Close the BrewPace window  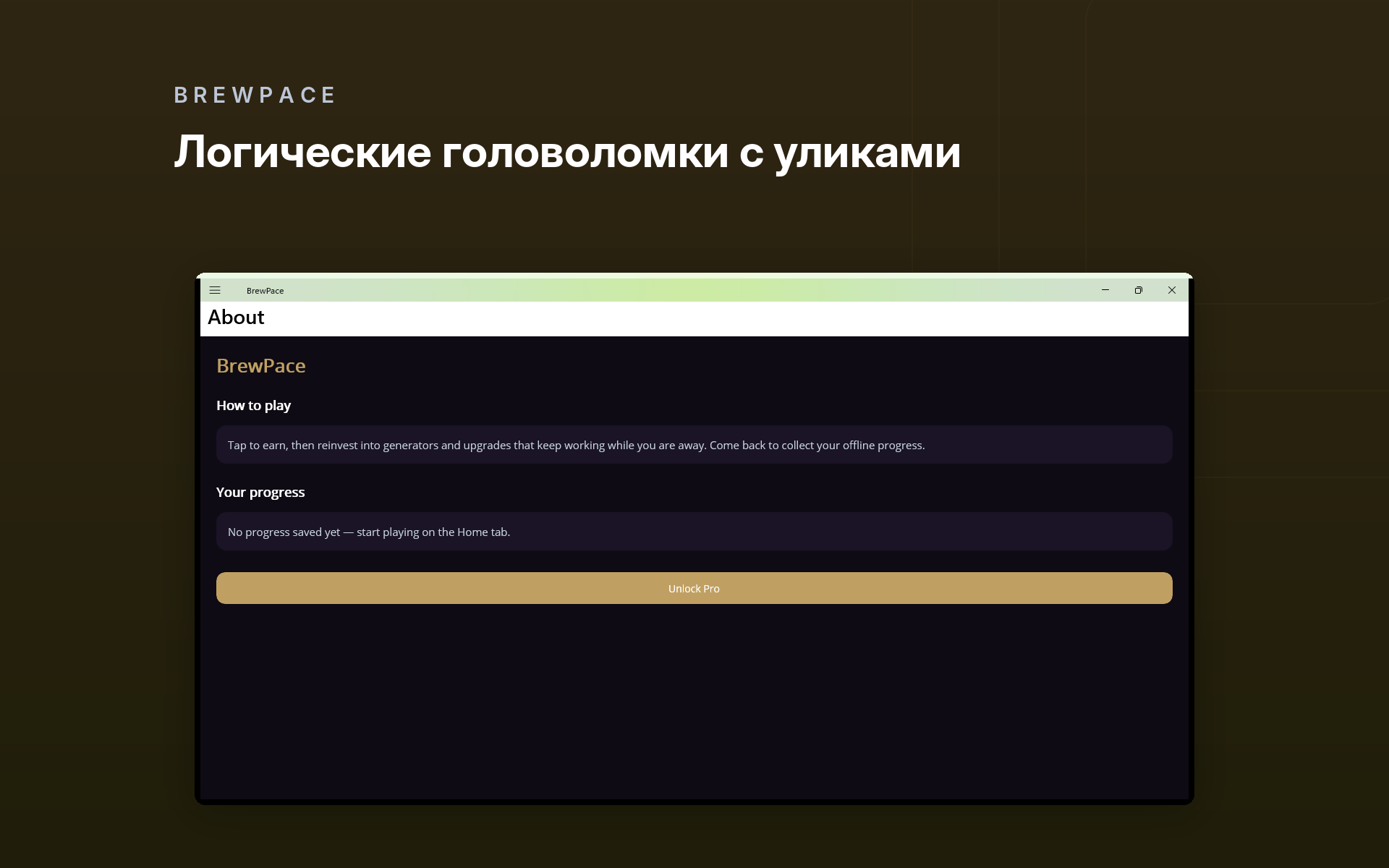pyautogui.click(x=1171, y=290)
